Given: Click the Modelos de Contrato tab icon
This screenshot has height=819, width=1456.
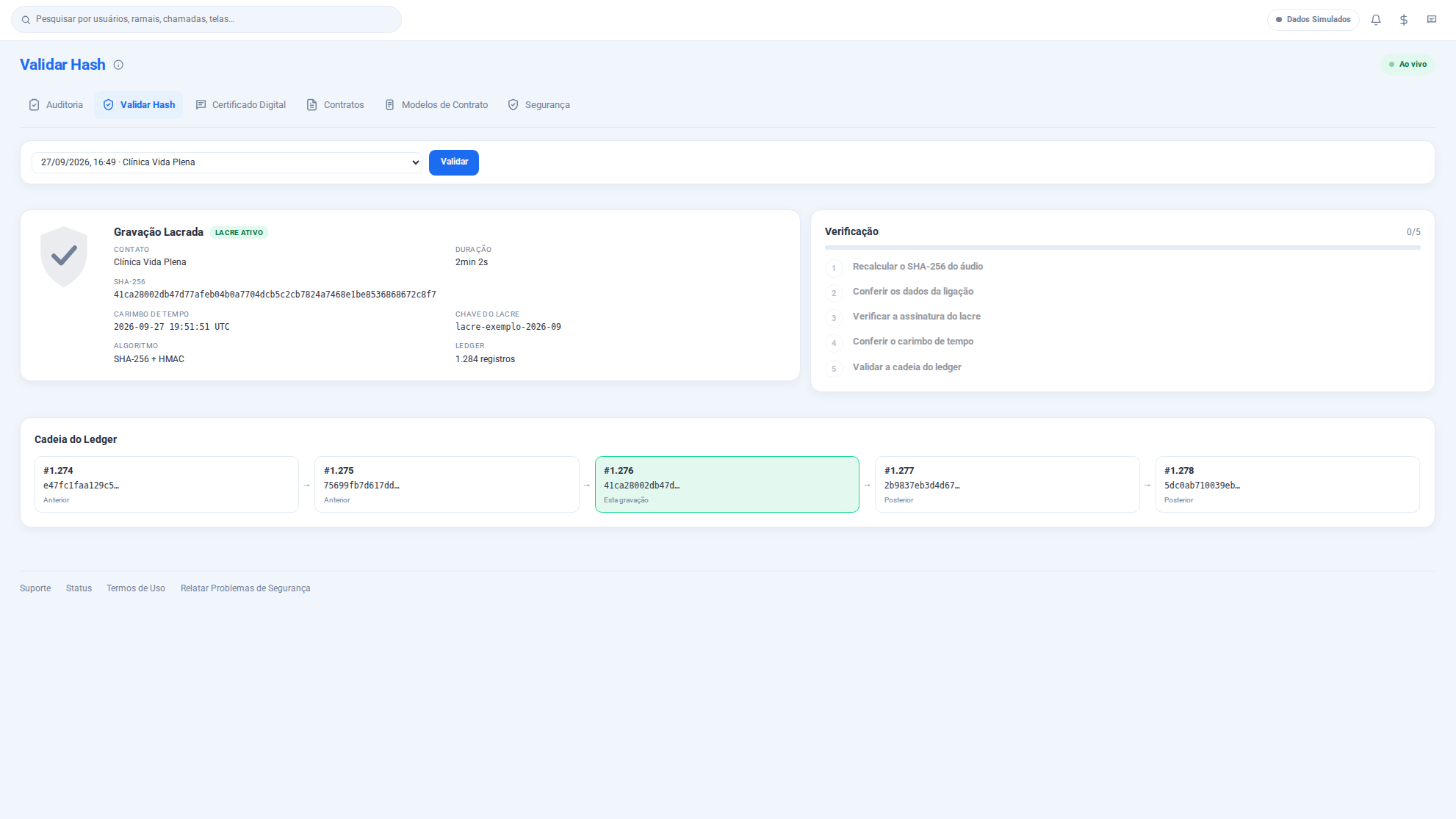Looking at the screenshot, I should point(389,105).
